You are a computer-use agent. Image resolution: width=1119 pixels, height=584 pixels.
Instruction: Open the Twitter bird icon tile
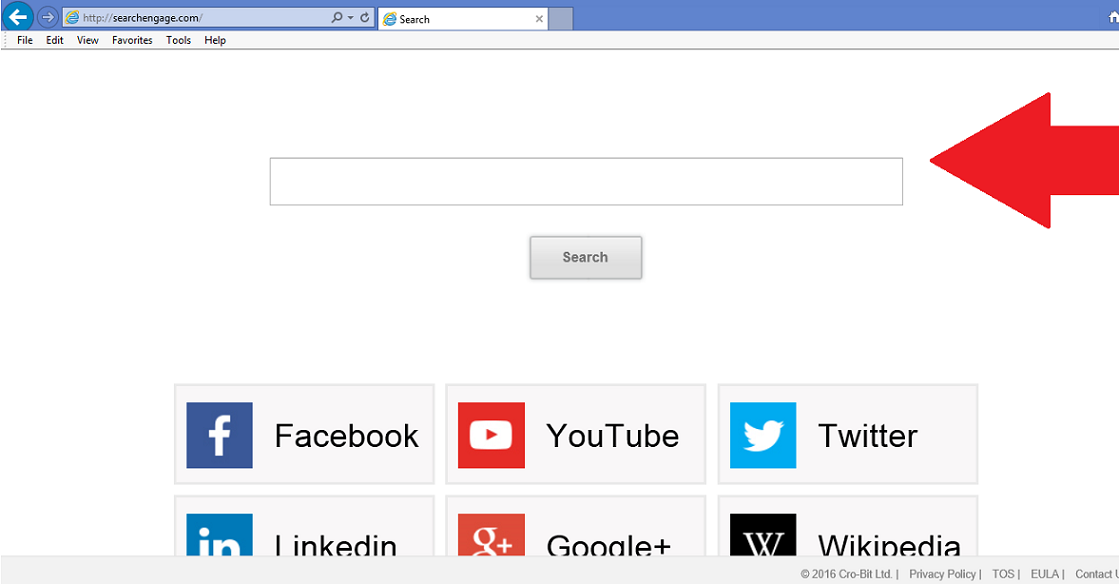763,435
